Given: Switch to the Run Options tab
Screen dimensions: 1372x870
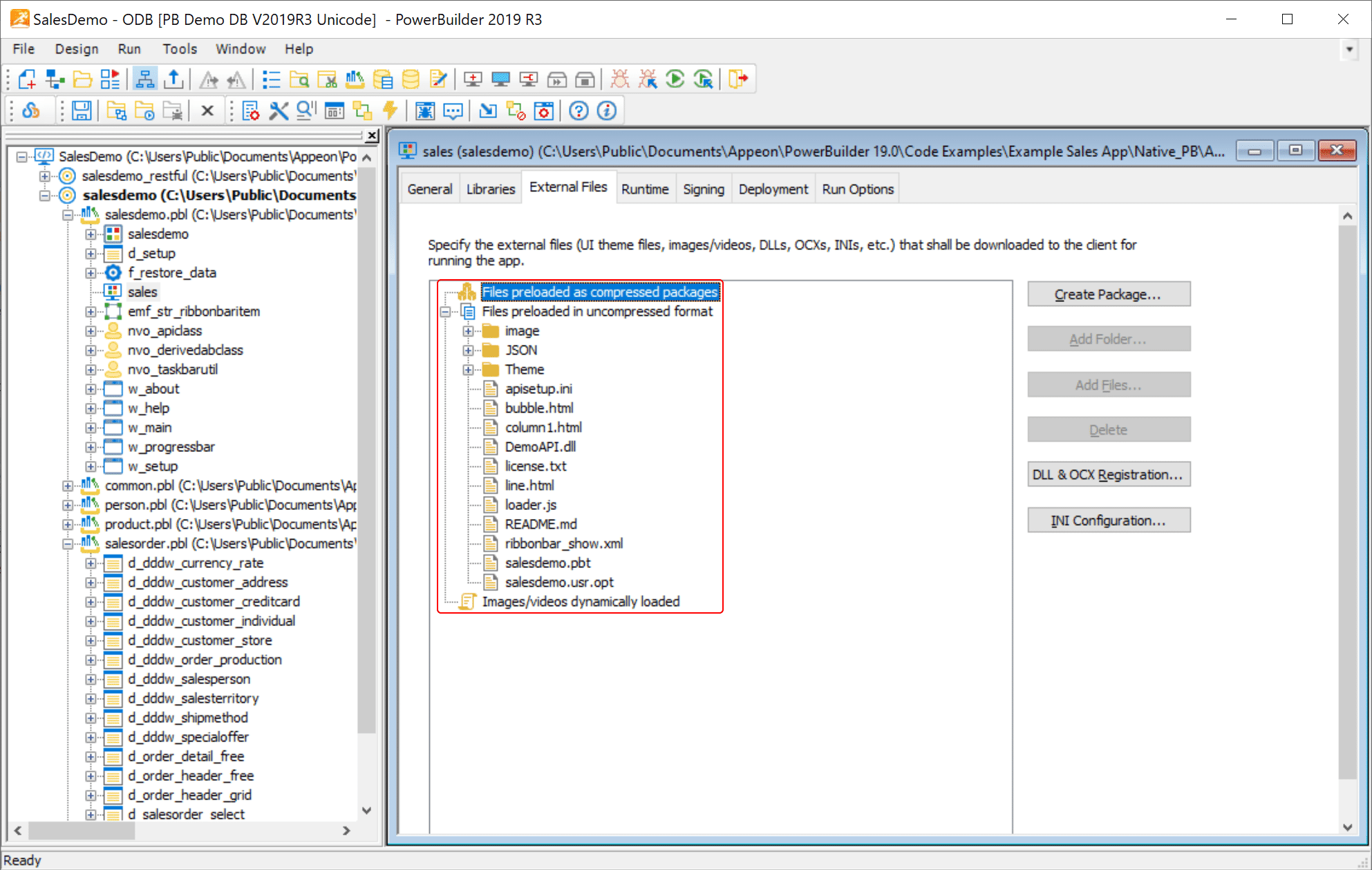Looking at the screenshot, I should [x=858, y=189].
